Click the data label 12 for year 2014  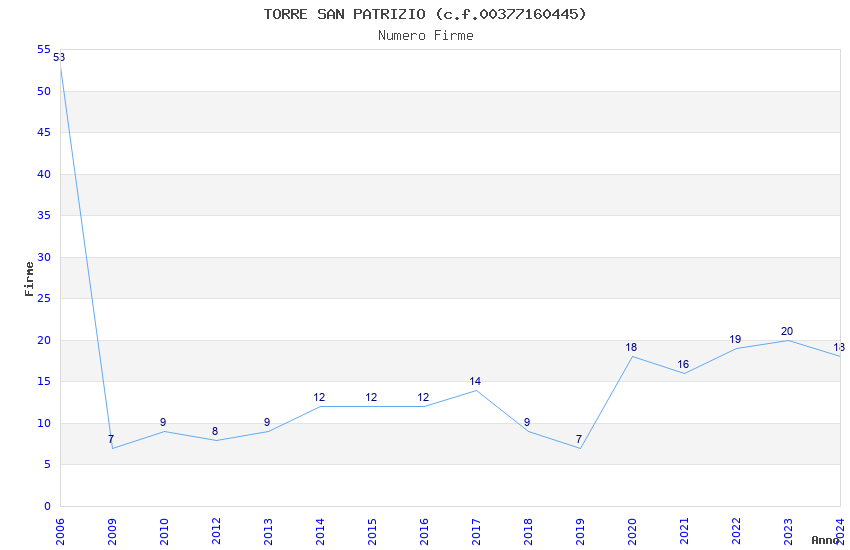point(319,398)
